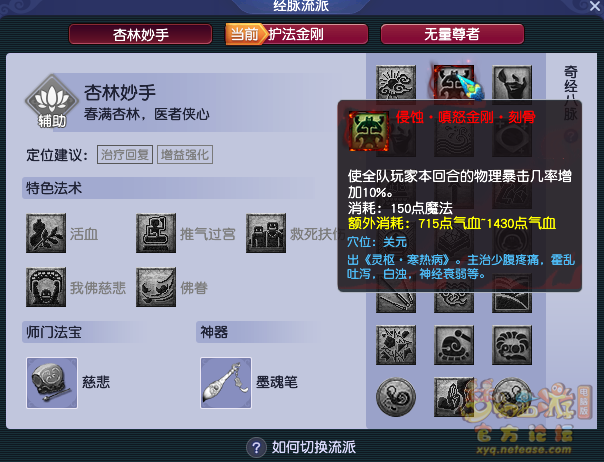The height and width of the screenshot is (462, 604).
Task: Switch to the 无量尊者 school tab
Action: pyautogui.click(x=452, y=34)
